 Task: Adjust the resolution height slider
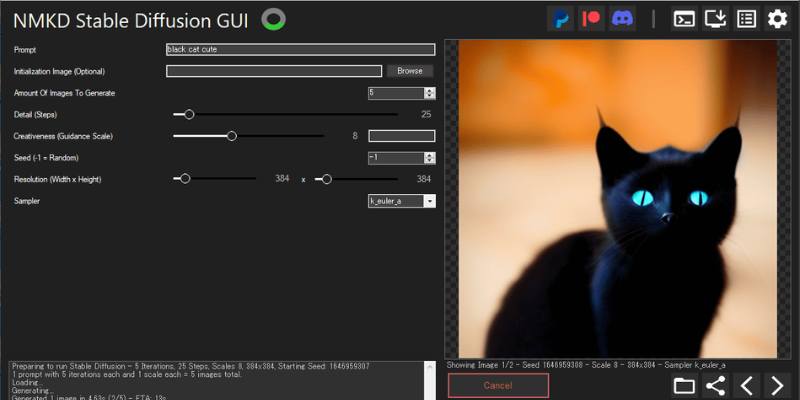[357, 179]
